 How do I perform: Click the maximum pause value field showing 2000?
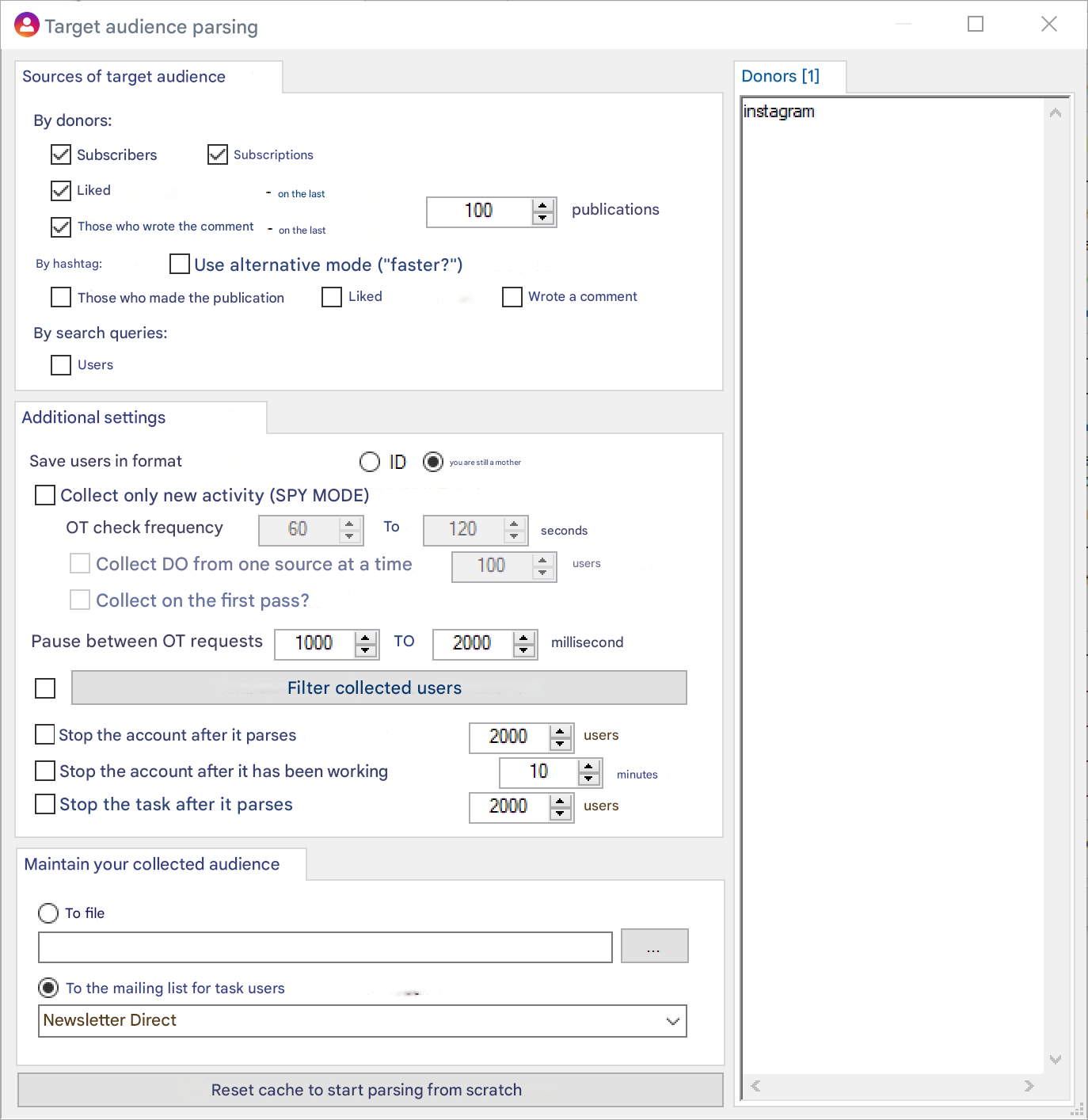pyautogui.click(x=473, y=643)
